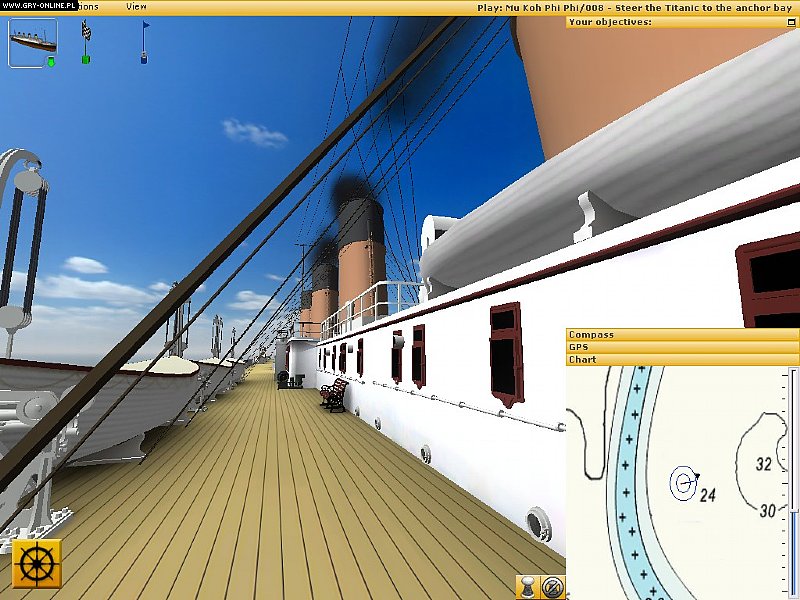Toggle the green status light under the ship thumbnail
Viewport: 800px width, 600px height.
52,64
